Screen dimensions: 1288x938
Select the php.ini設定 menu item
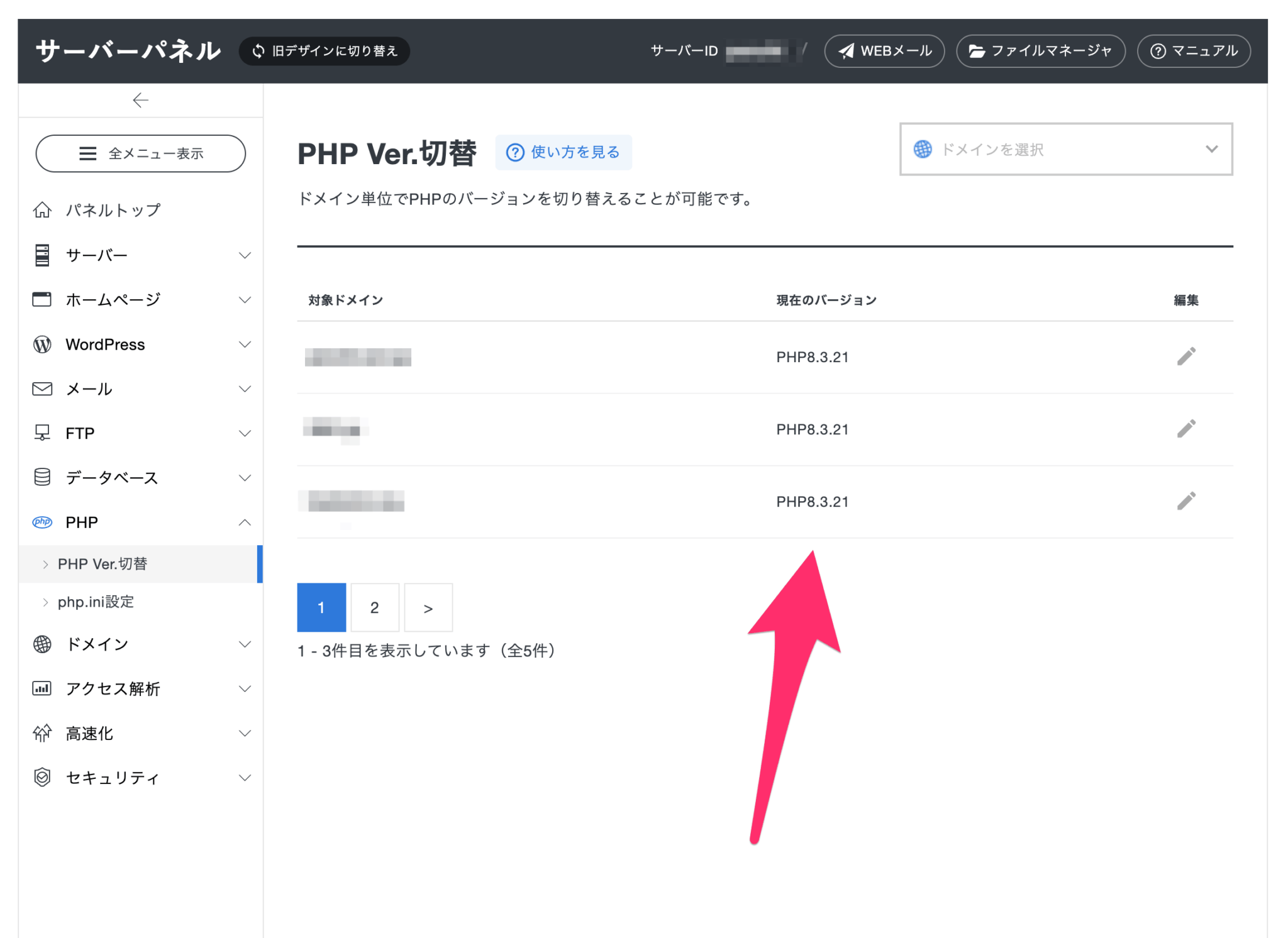pos(96,602)
